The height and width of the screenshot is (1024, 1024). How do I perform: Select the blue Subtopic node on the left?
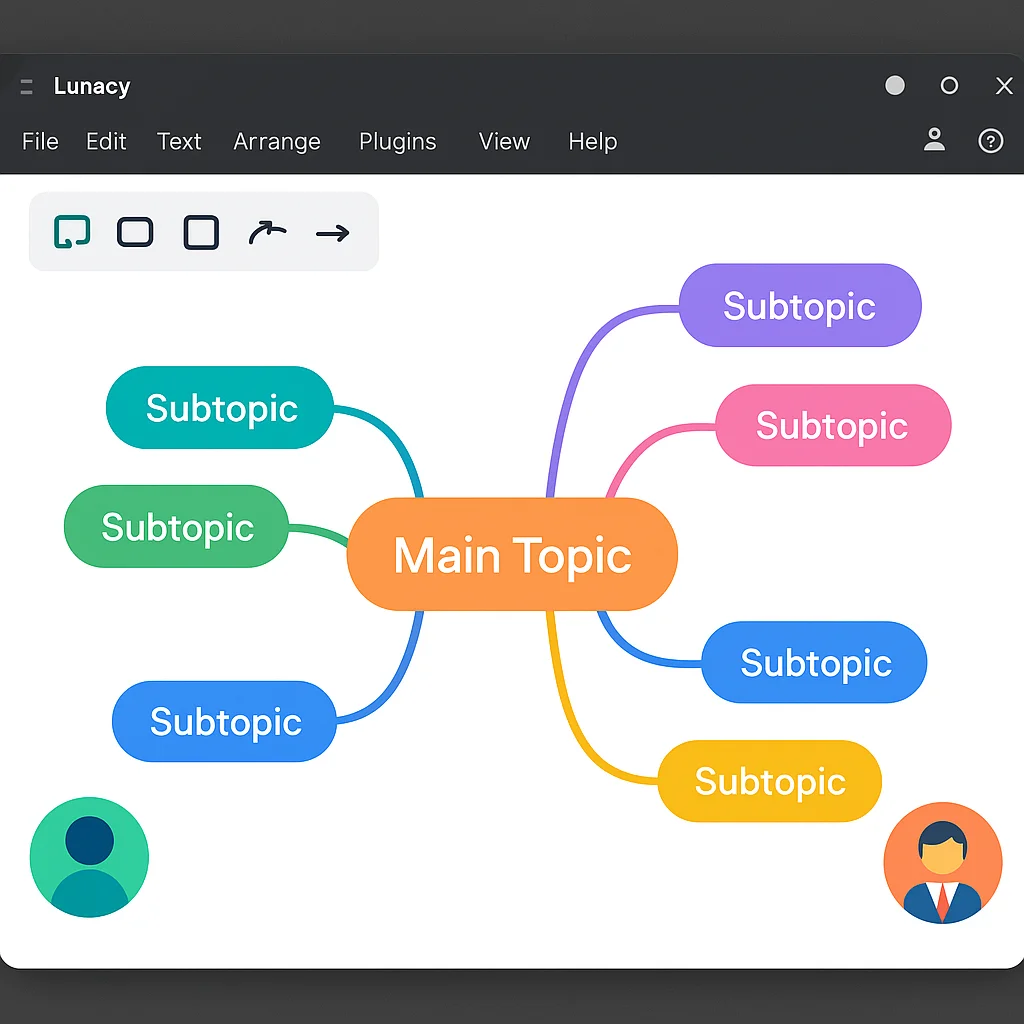point(225,721)
